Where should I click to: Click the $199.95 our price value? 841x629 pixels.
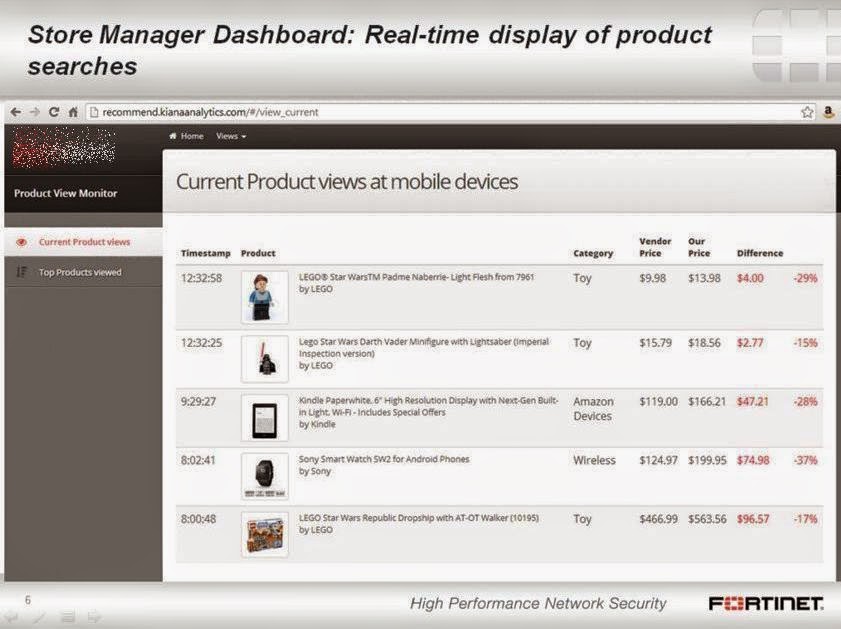[x=707, y=460]
